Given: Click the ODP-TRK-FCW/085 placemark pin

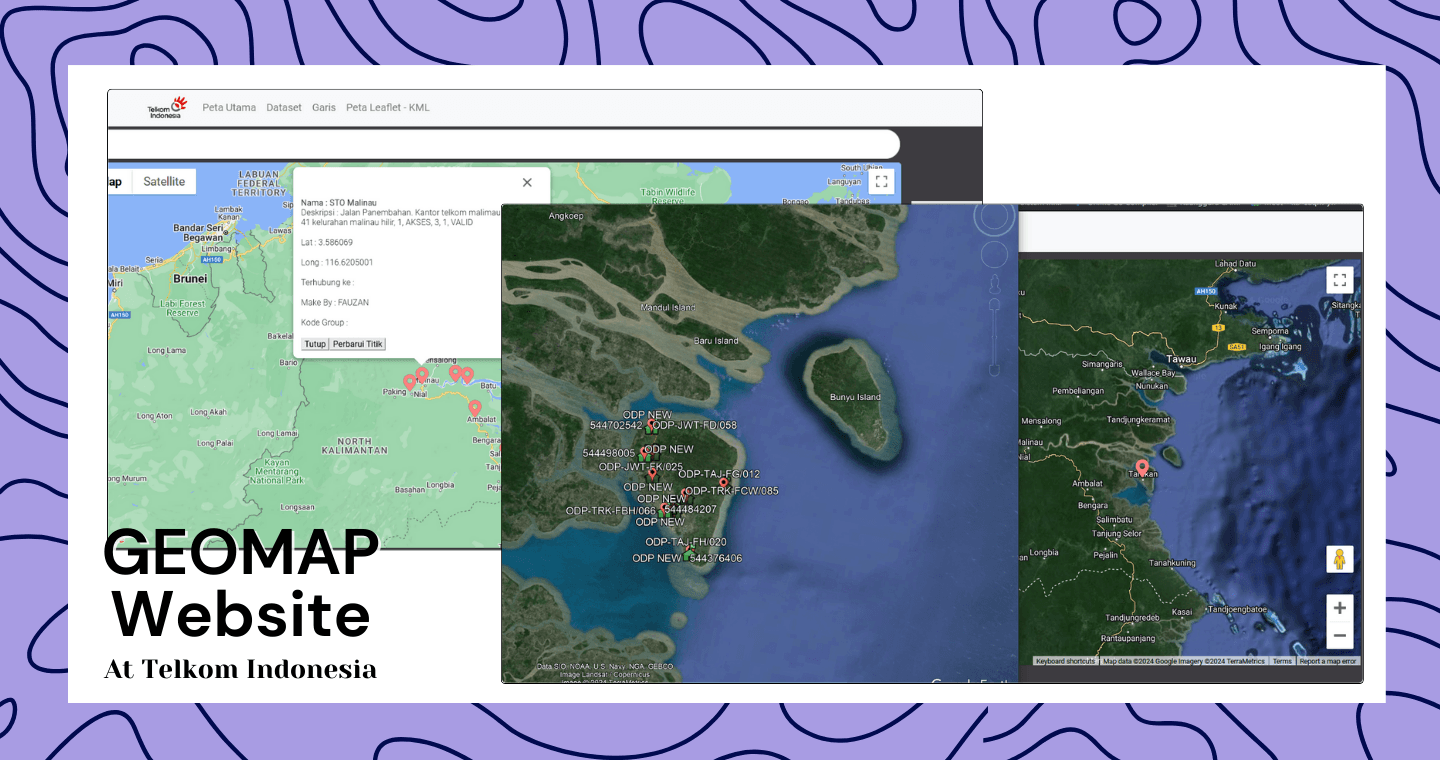Looking at the screenshot, I should [x=684, y=493].
